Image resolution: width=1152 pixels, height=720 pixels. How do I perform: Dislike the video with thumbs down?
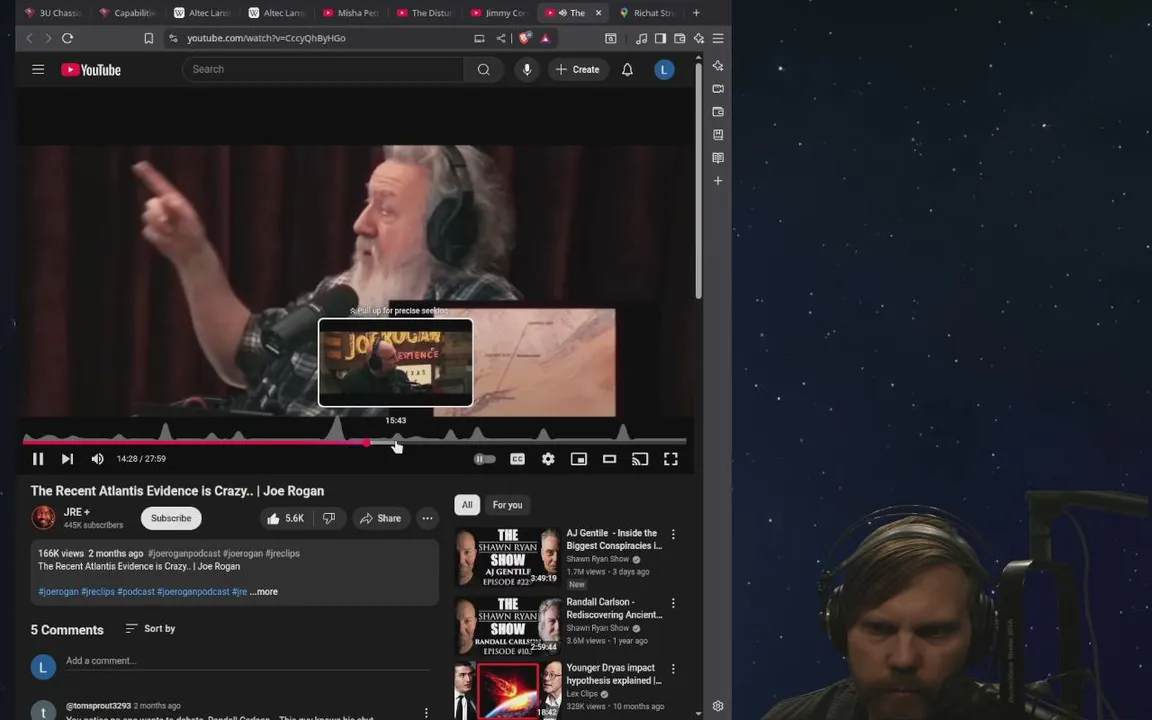pyautogui.click(x=329, y=519)
